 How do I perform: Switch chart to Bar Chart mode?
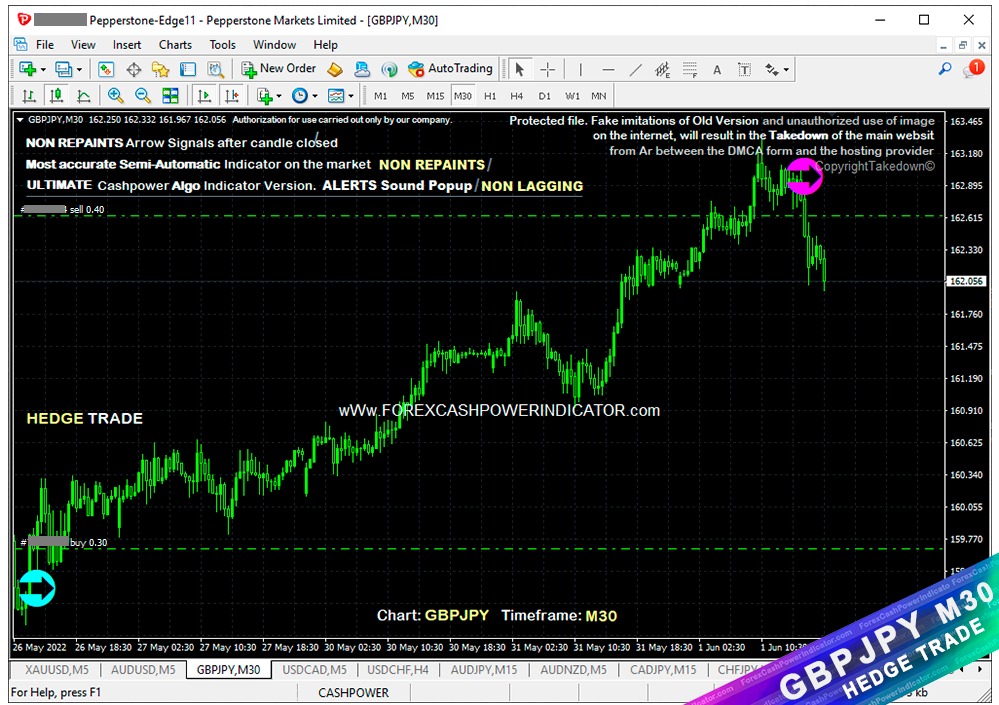click(x=29, y=96)
